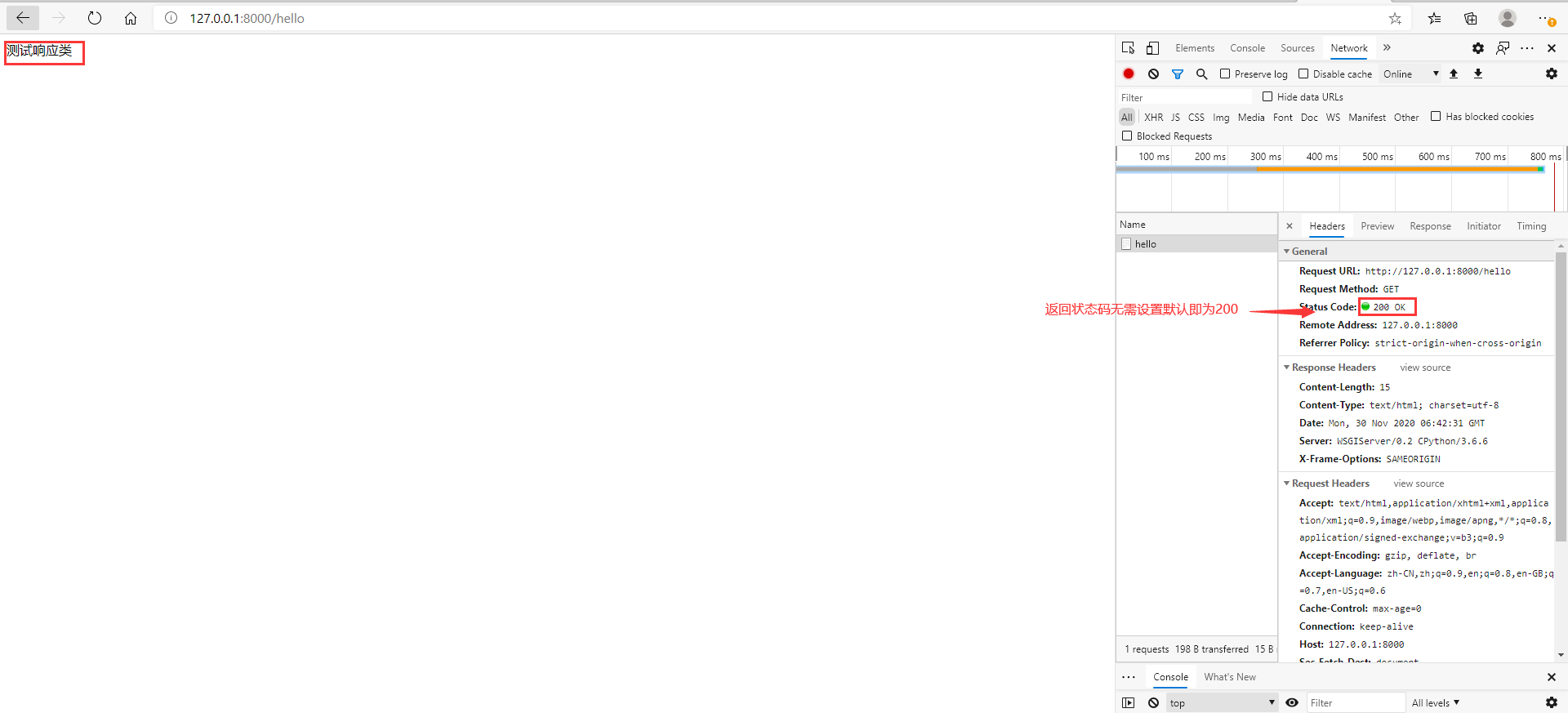The width and height of the screenshot is (1568, 713).
Task: Add this page to favorites star
Action: [1395, 18]
